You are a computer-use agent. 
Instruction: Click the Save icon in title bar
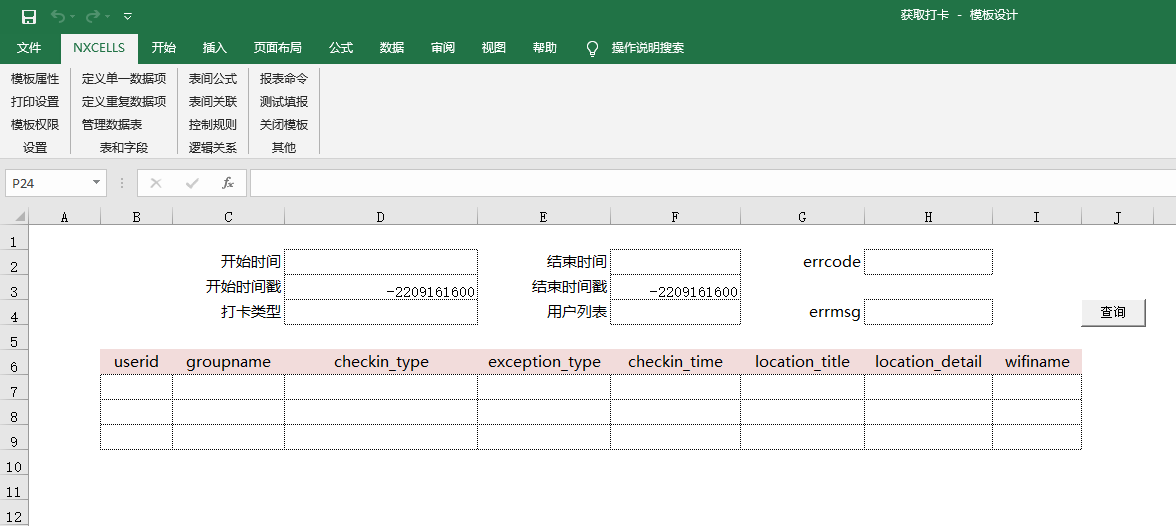(29, 16)
